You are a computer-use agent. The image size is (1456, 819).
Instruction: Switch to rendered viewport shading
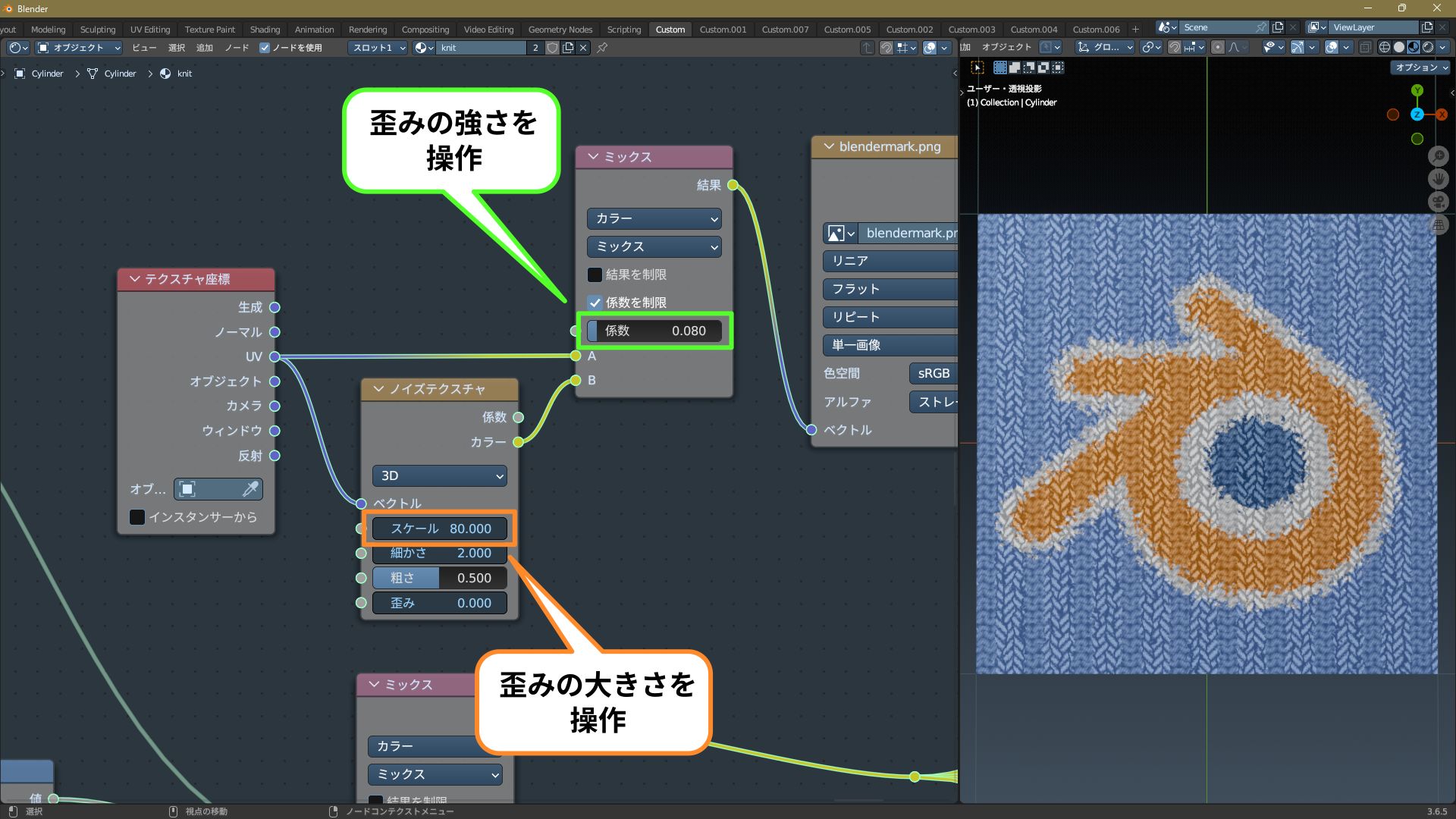coord(1428,47)
